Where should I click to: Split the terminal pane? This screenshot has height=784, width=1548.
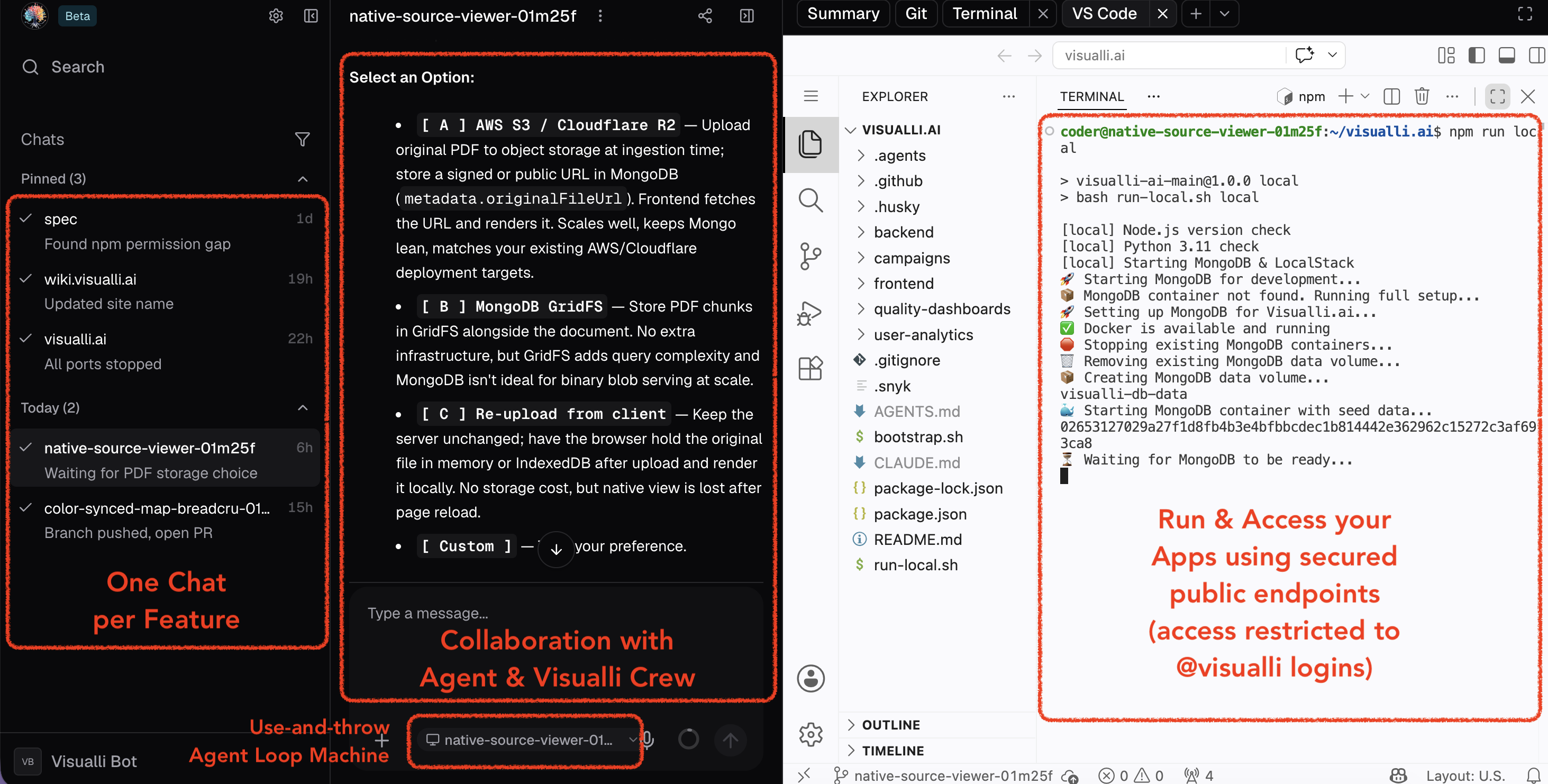click(x=1392, y=96)
